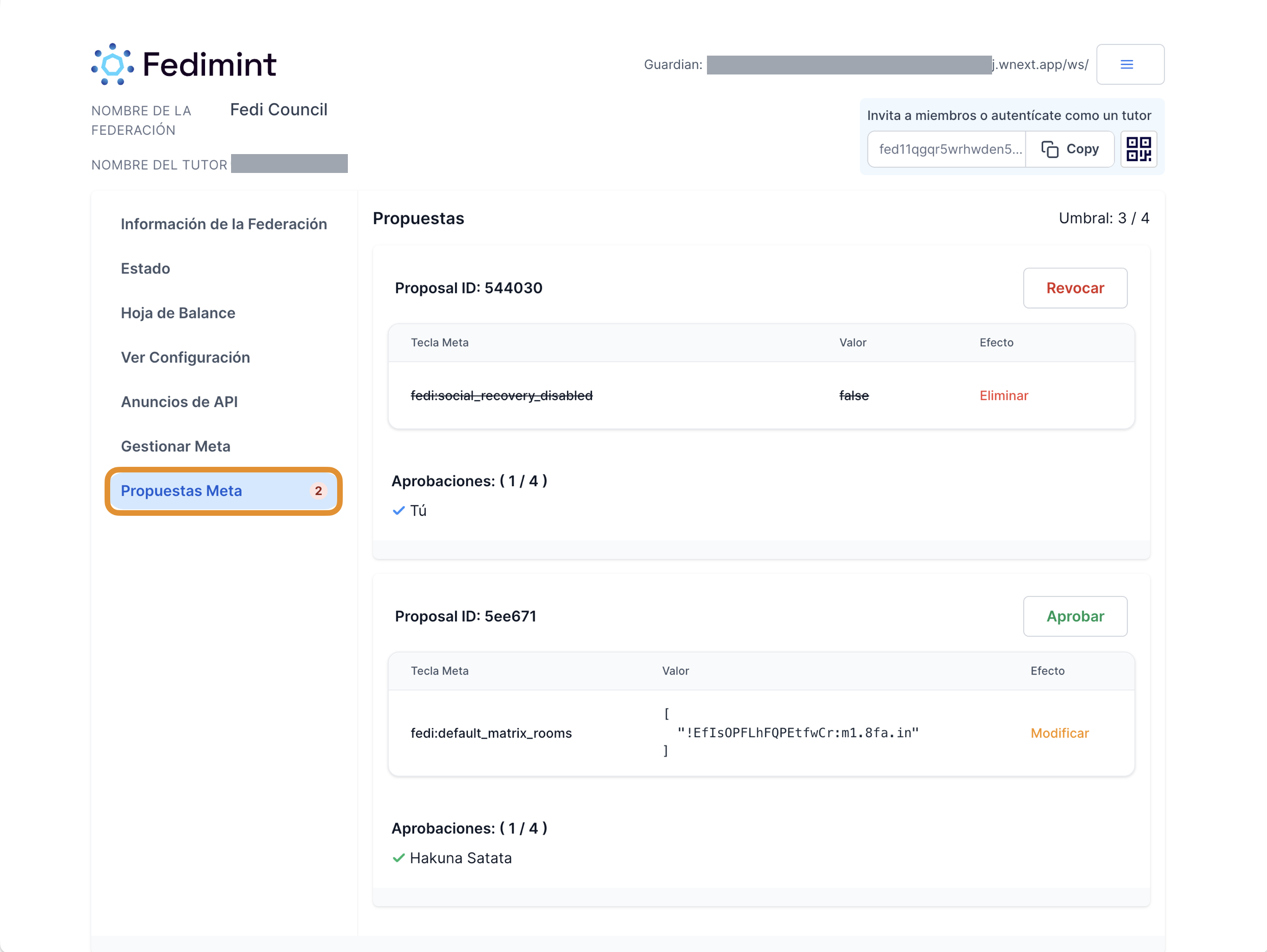The width and height of the screenshot is (1267, 952).
Task: Click Proposal ID: 544030 heading
Action: [x=469, y=288]
